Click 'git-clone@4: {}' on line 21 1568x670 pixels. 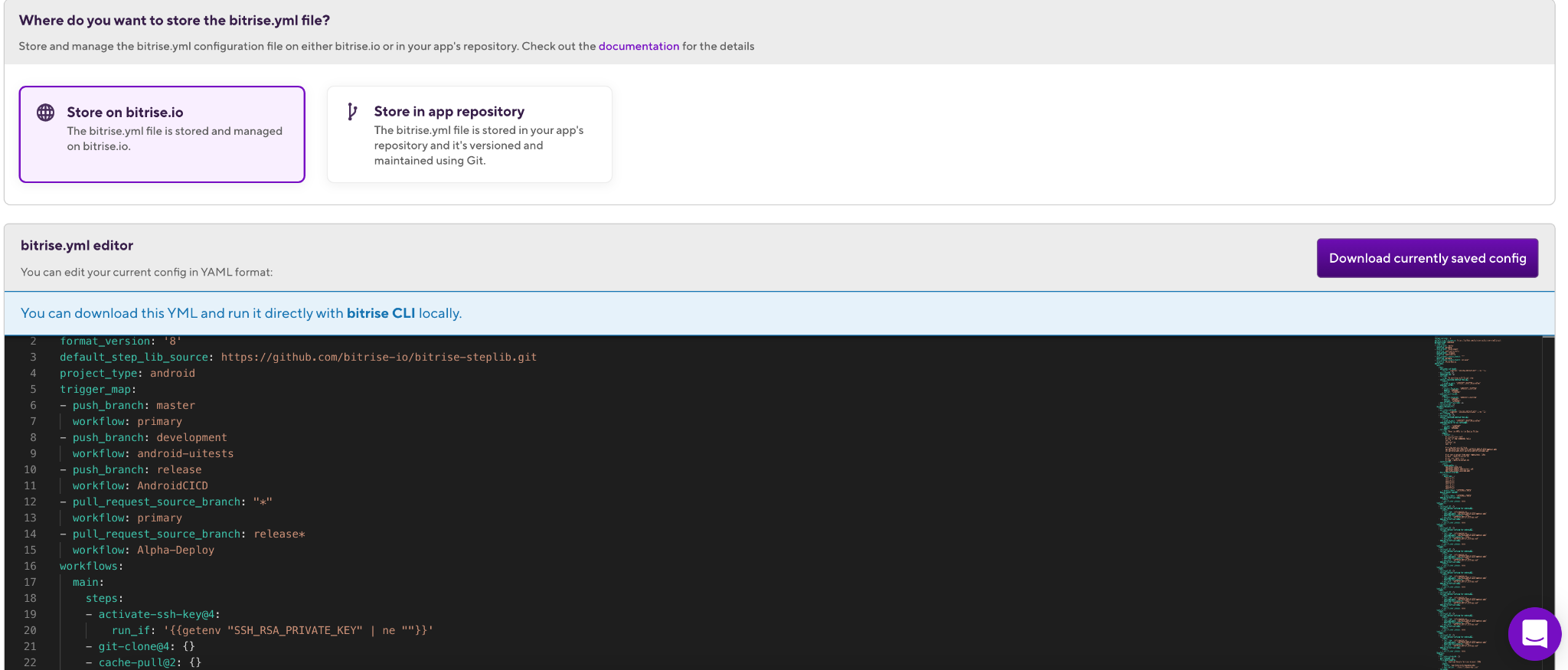[147, 646]
